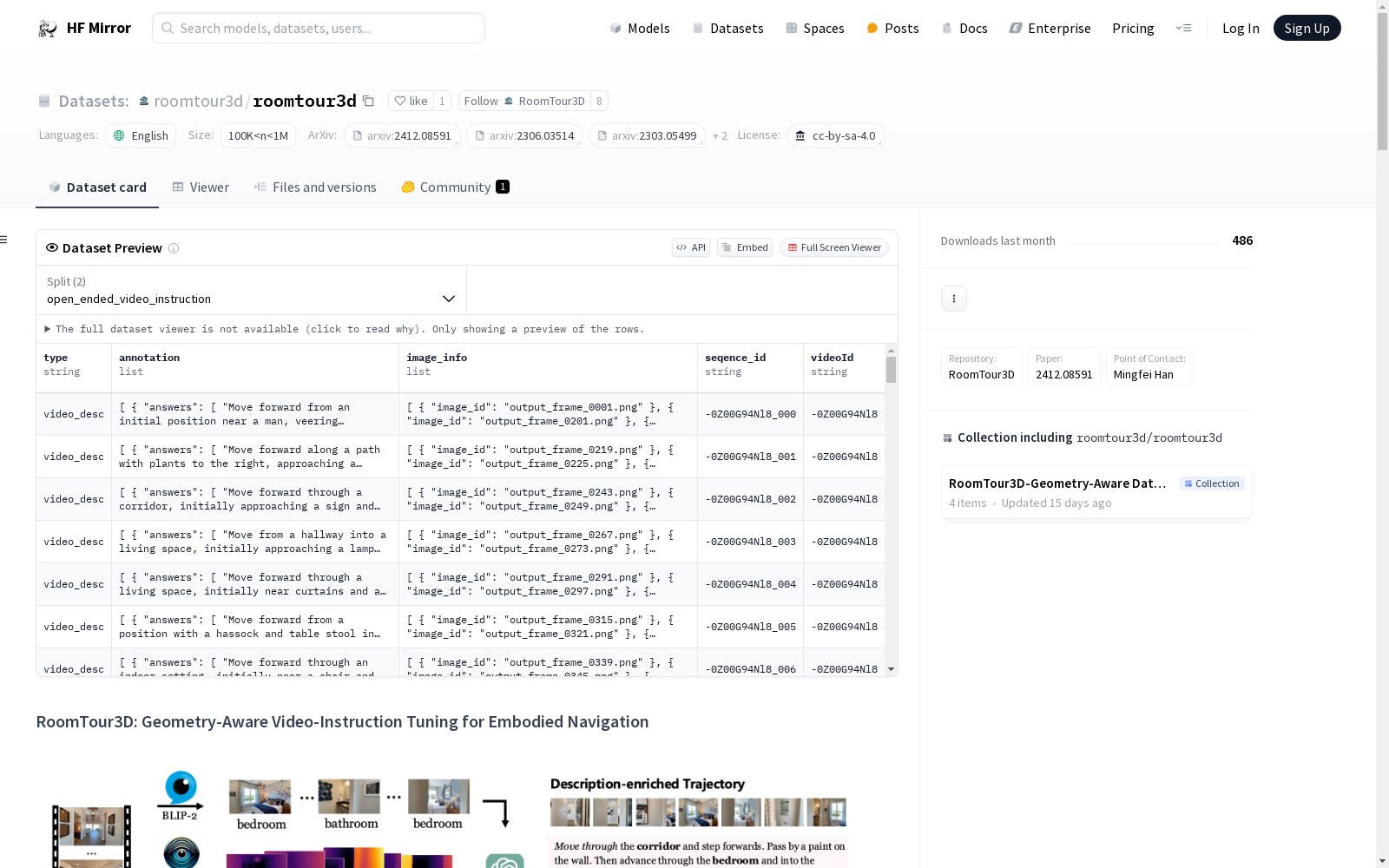Click the like count 1
1389x868 pixels.
[x=442, y=101]
